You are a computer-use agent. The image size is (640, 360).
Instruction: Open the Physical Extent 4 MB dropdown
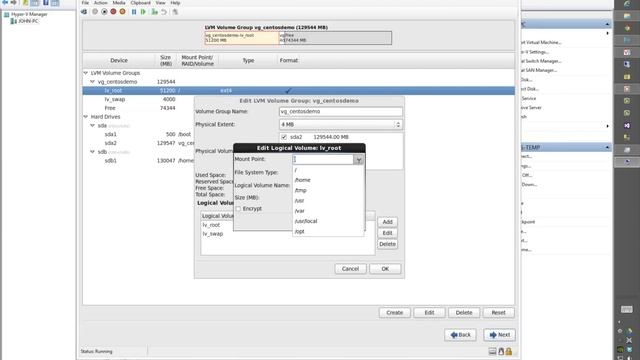point(341,124)
